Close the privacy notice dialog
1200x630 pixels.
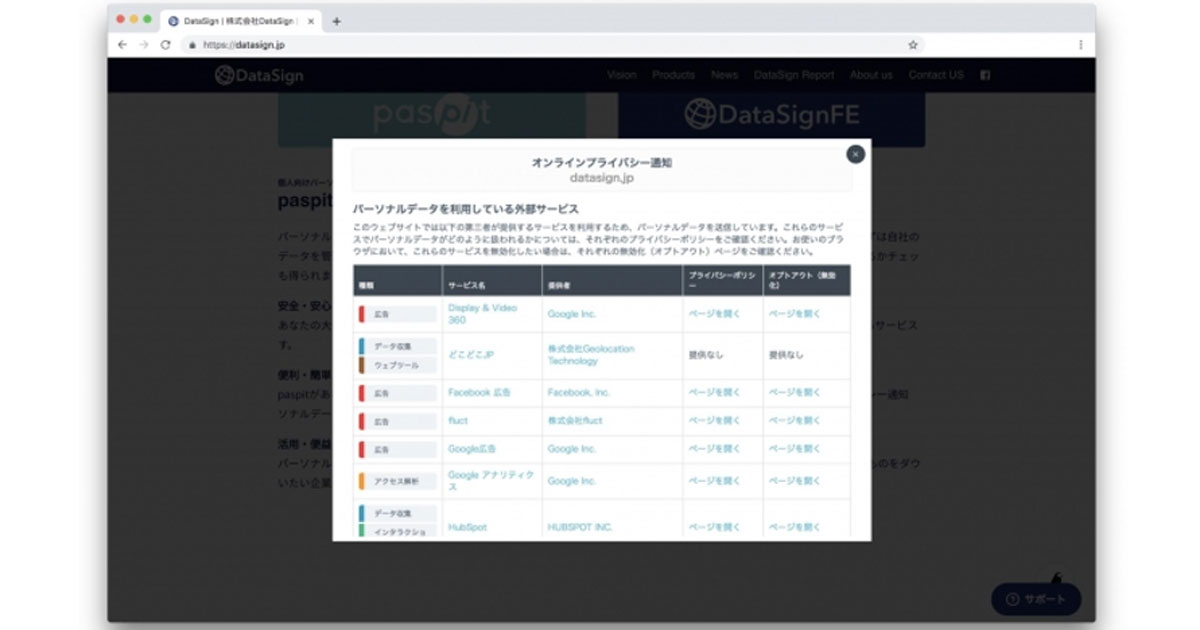pyautogui.click(x=855, y=154)
